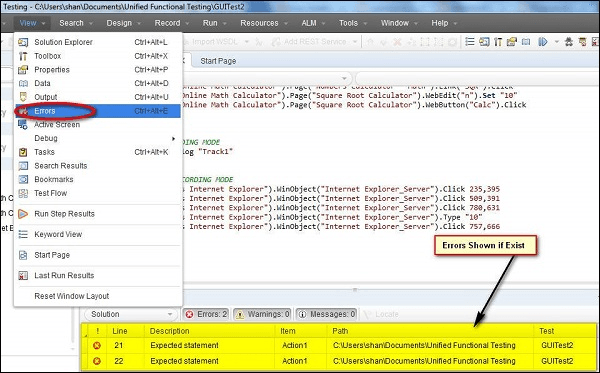The width and height of the screenshot is (600, 373).
Task: Toggle the Messages: 0 filter
Action: [x=326, y=314]
